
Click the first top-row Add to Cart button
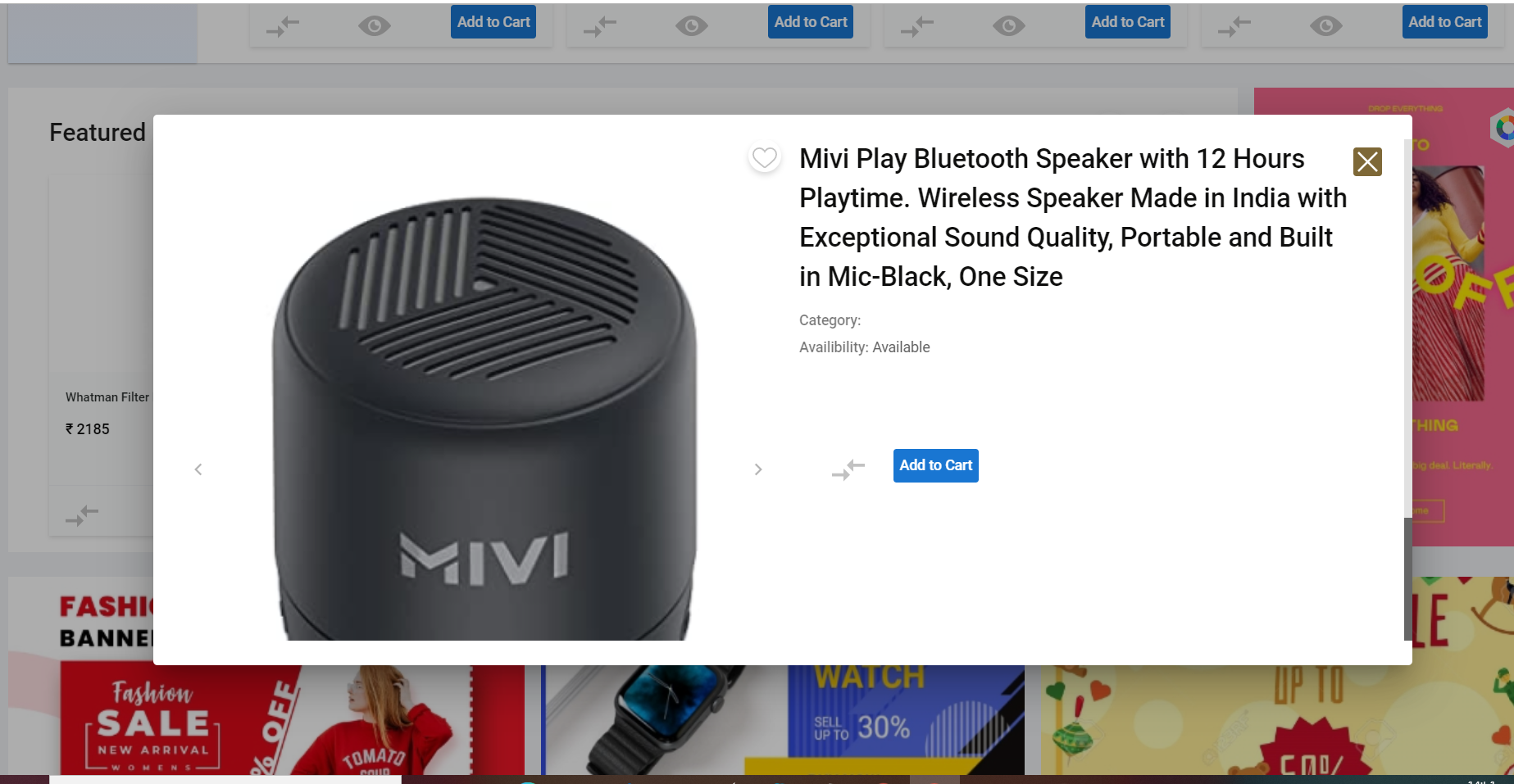pyautogui.click(x=493, y=22)
